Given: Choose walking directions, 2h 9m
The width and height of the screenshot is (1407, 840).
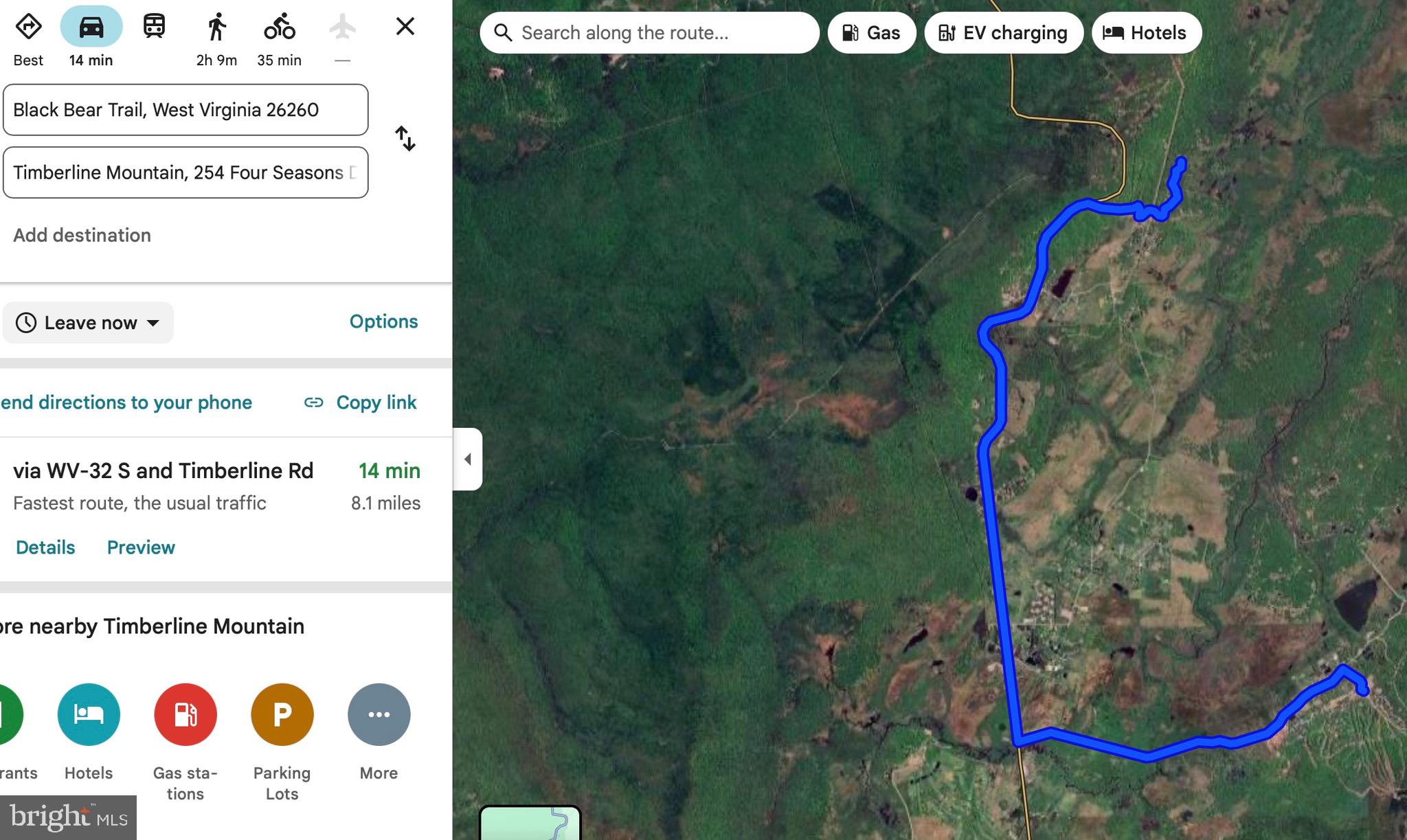Looking at the screenshot, I should 216,27.
